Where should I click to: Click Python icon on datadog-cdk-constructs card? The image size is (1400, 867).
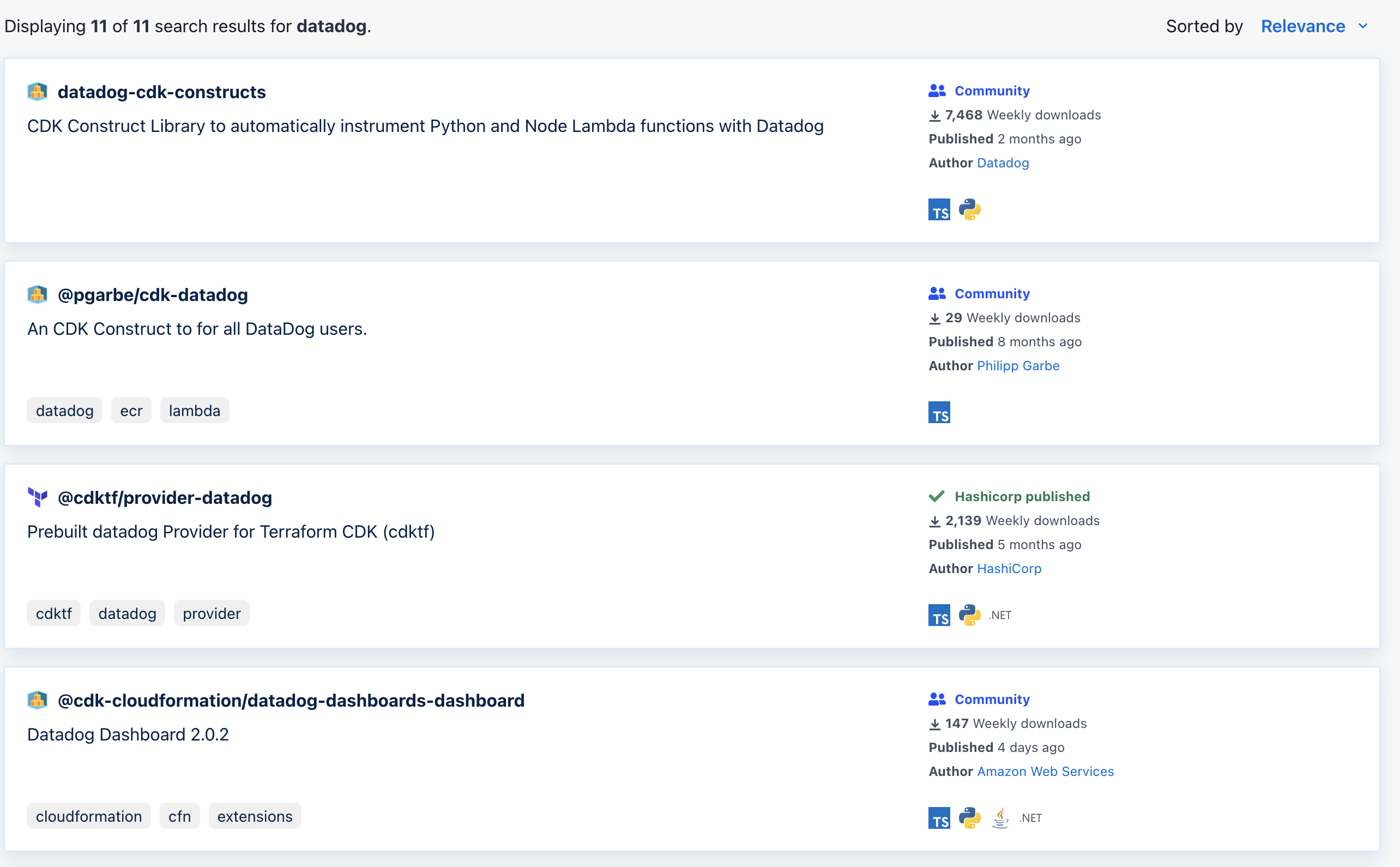coord(969,209)
